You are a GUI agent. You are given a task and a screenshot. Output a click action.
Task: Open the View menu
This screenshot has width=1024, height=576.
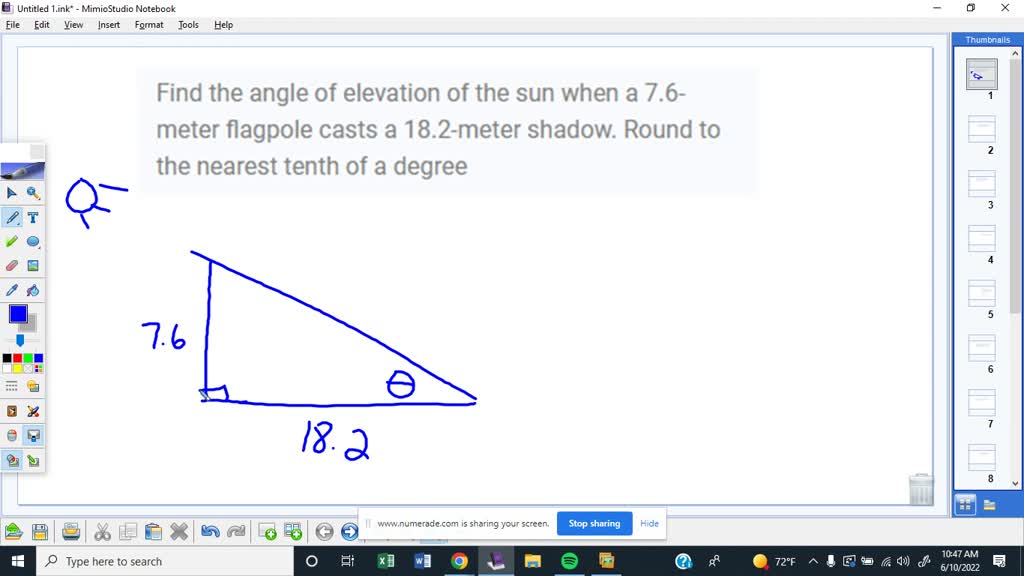tap(73, 25)
